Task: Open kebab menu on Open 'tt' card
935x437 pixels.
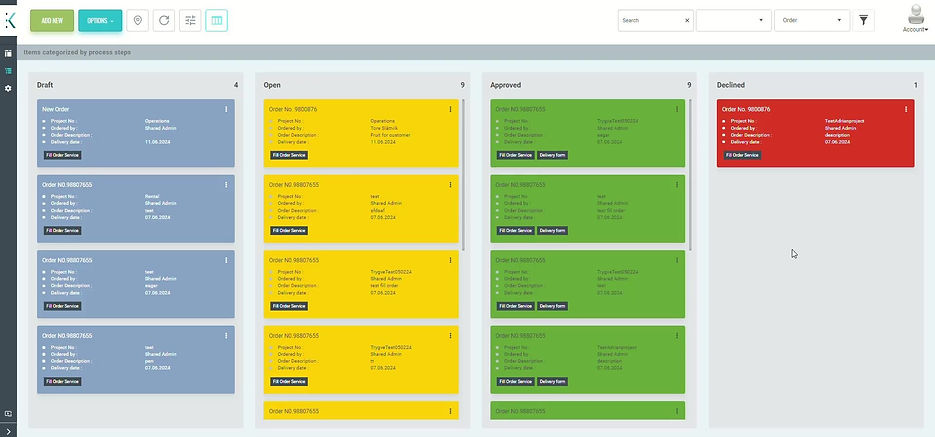Action: tap(450, 336)
